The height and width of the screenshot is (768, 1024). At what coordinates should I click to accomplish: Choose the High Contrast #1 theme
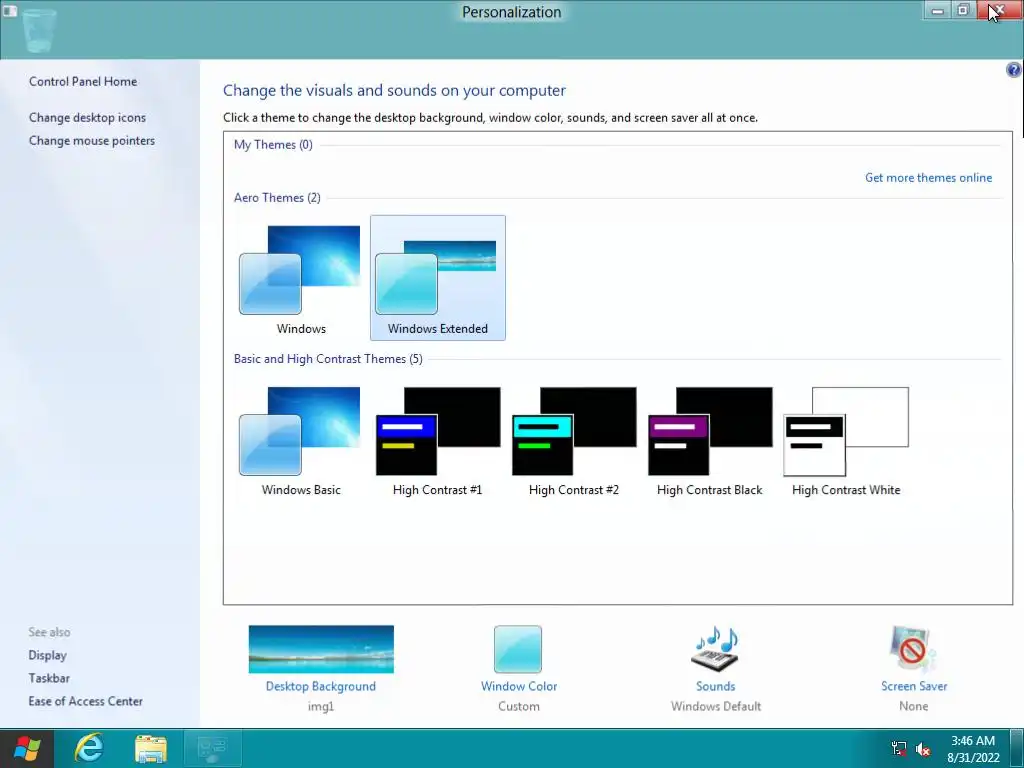click(438, 441)
